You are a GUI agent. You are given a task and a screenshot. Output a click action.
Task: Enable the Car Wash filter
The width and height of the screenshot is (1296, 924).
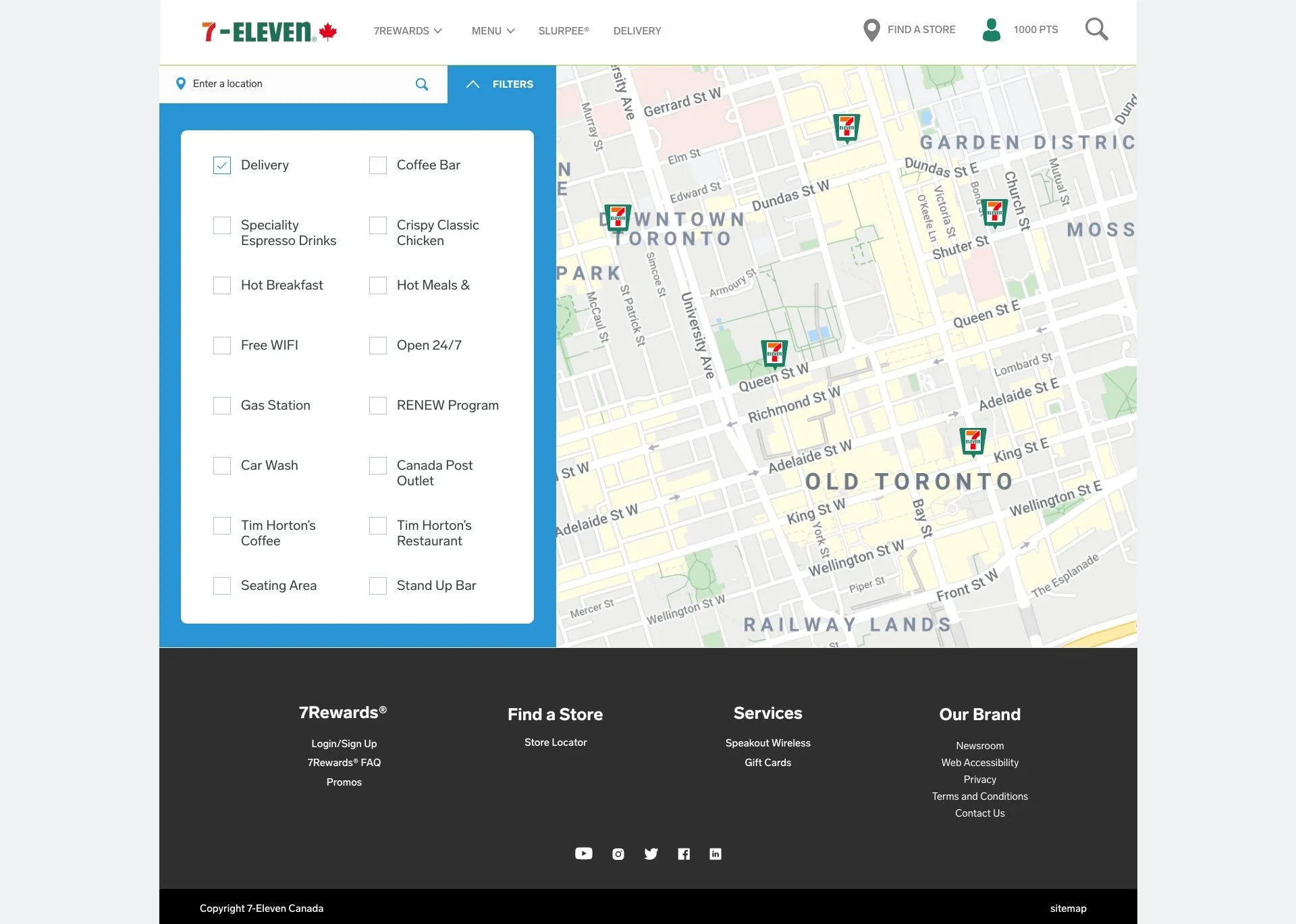click(222, 466)
